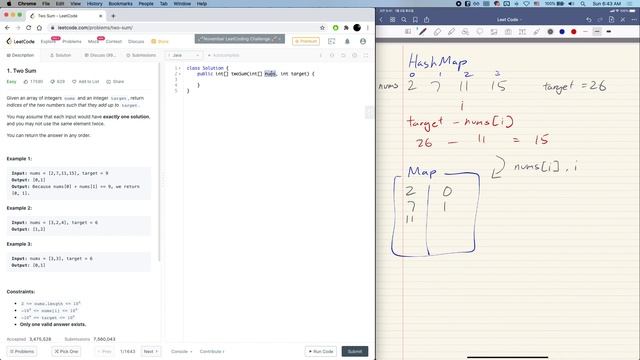Toggle Autocomplete in the code editor

pos(224,55)
